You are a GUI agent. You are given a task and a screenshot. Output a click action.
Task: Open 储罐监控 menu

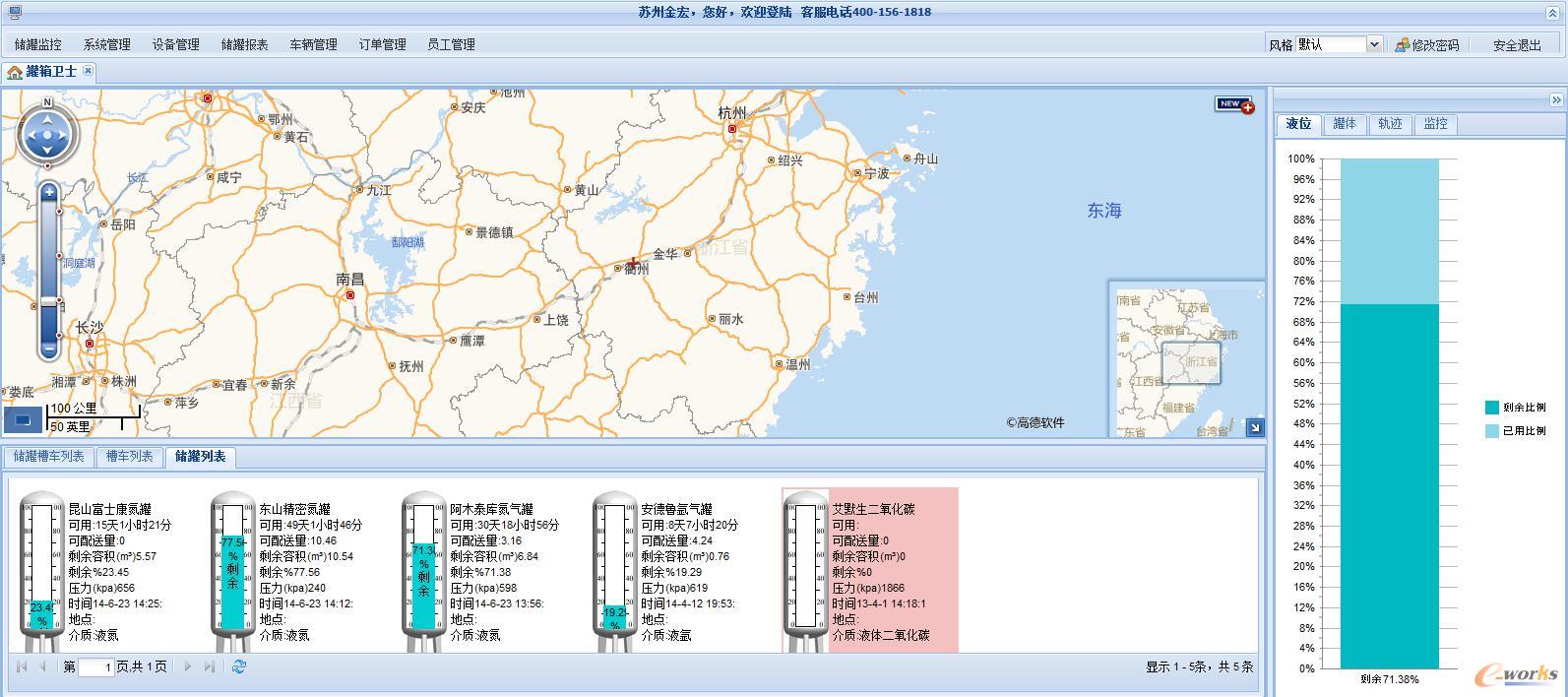(x=37, y=44)
